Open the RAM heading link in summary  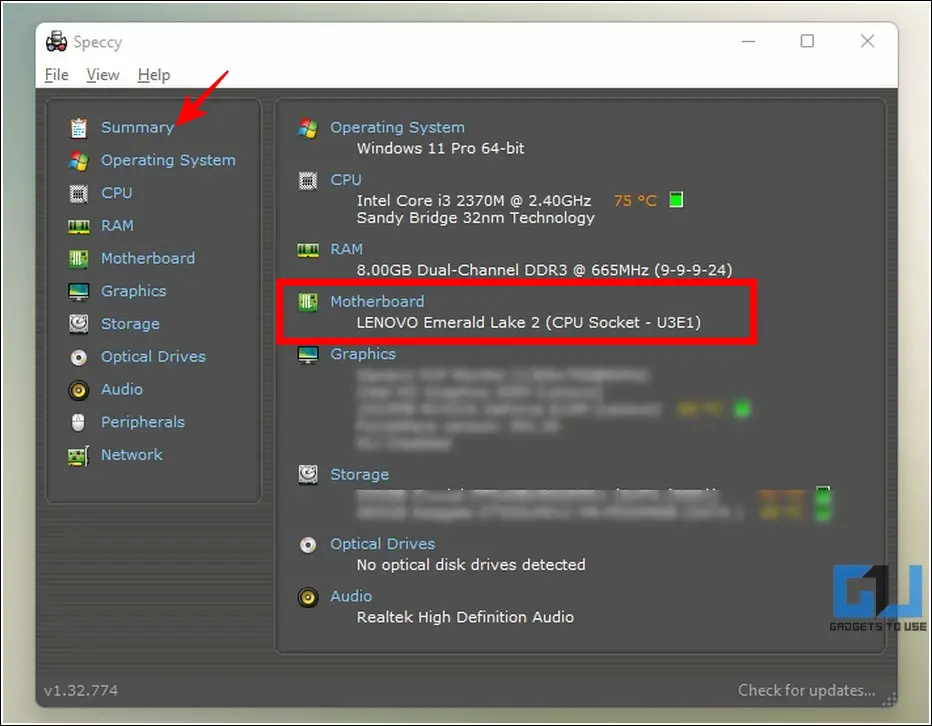pos(347,249)
